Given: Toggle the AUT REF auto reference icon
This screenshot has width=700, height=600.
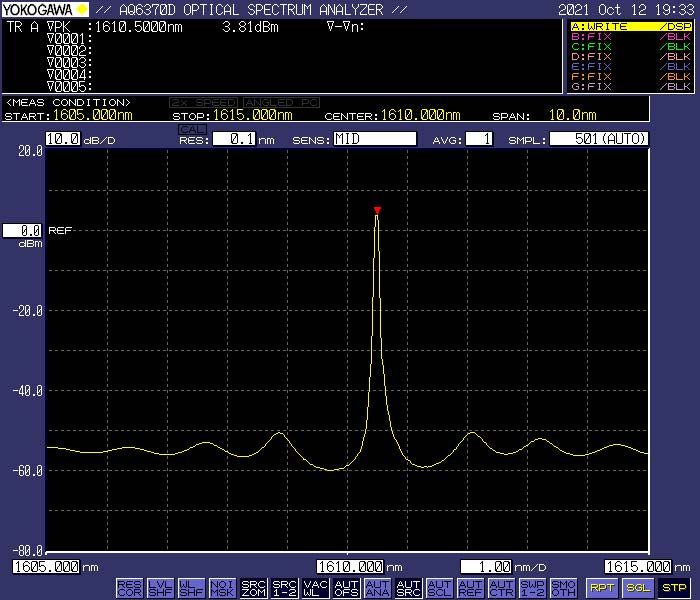Looking at the screenshot, I should 470,587.
